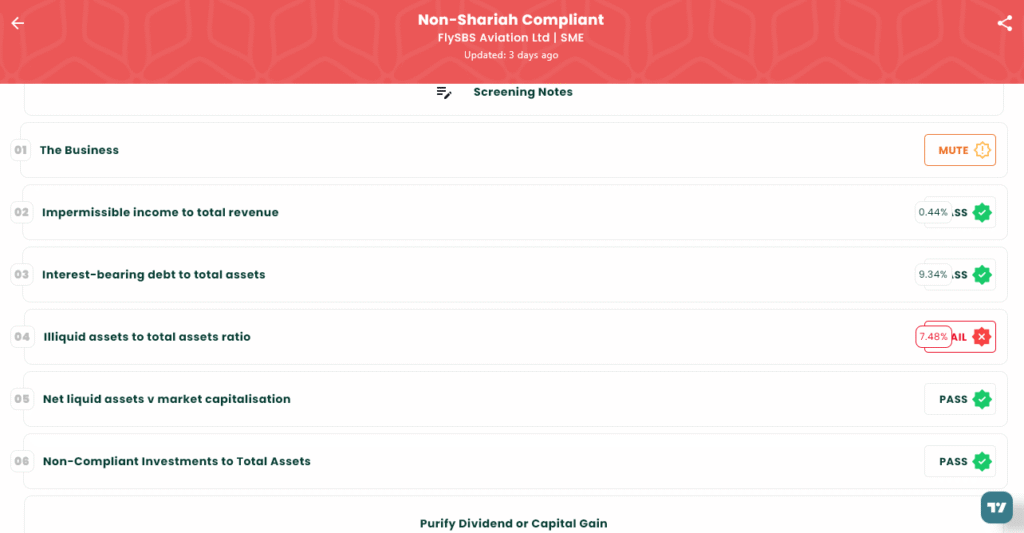1024x533 pixels.
Task: Expand Illiquid assets to total assets ratio
Action: (515, 337)
